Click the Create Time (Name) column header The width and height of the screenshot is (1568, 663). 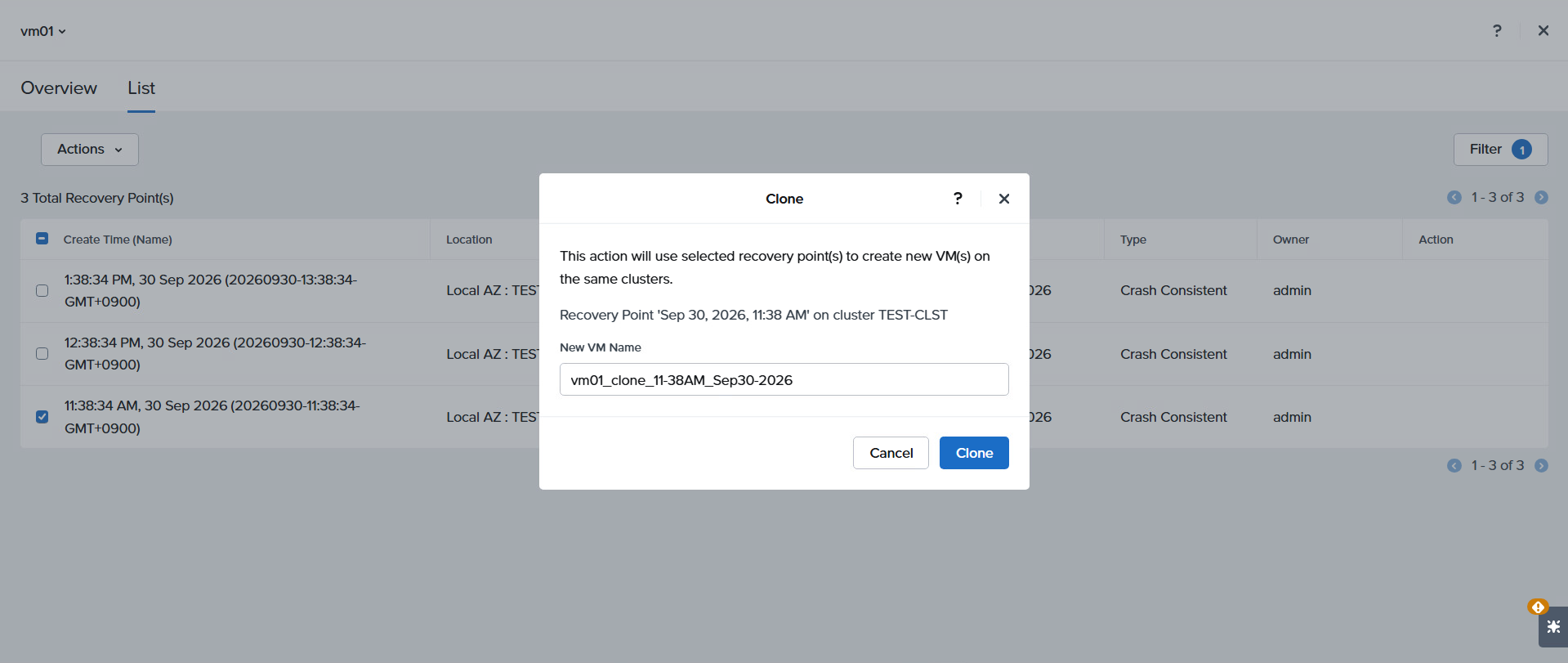(118, 240)
